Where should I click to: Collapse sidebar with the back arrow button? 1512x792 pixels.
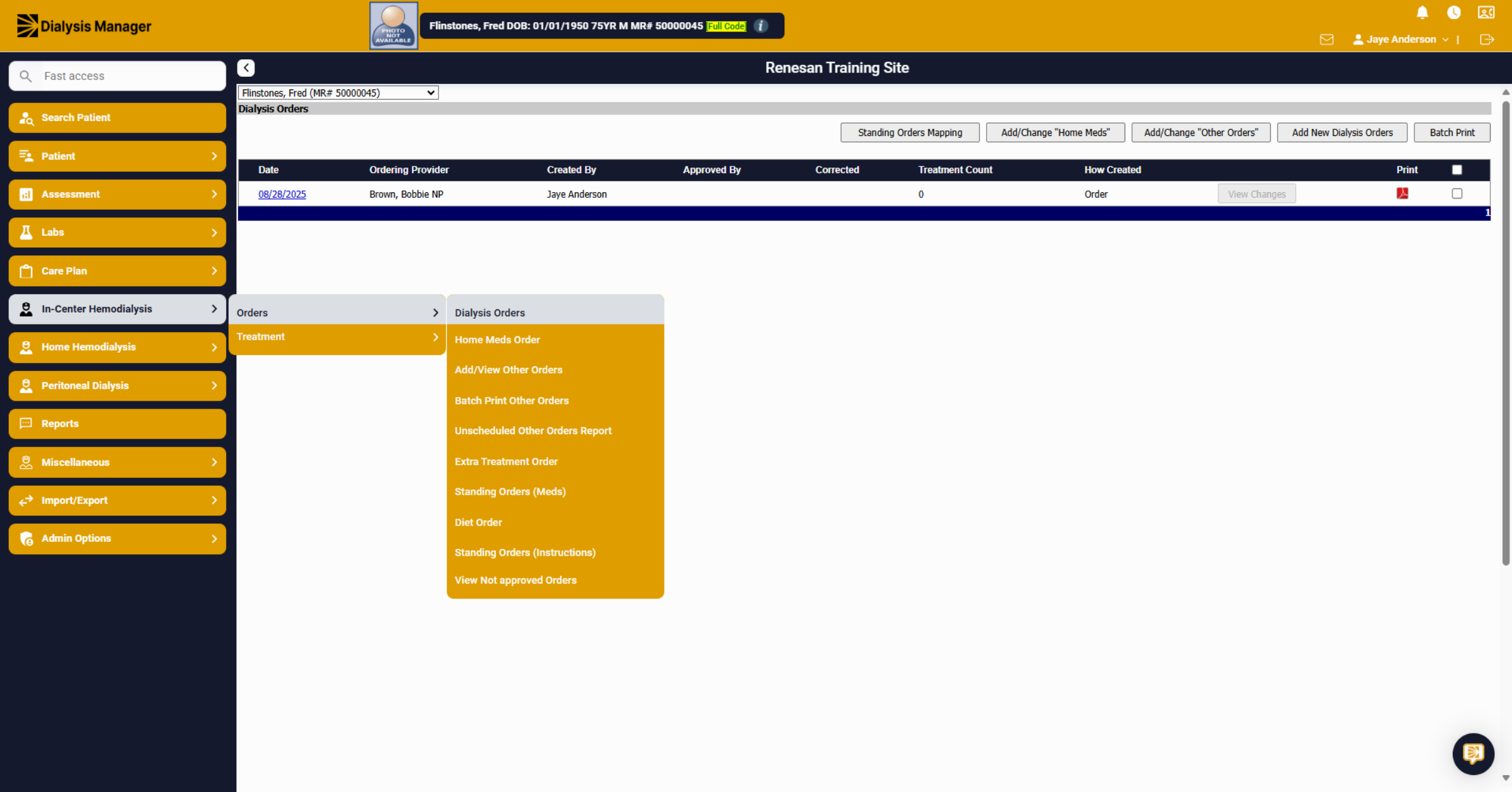(246, 67)
